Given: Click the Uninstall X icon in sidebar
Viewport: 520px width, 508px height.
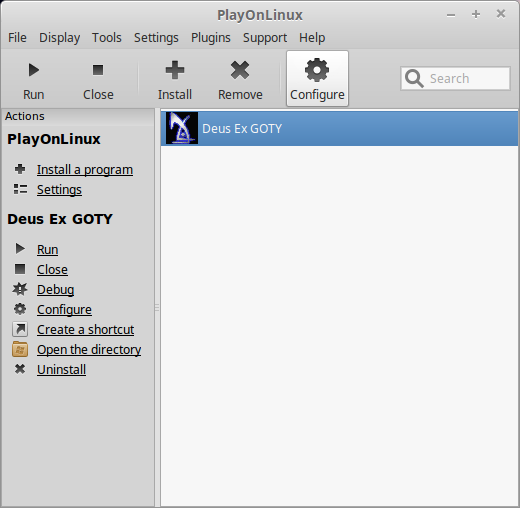Looking at the screenshot, I should (20, 369).
